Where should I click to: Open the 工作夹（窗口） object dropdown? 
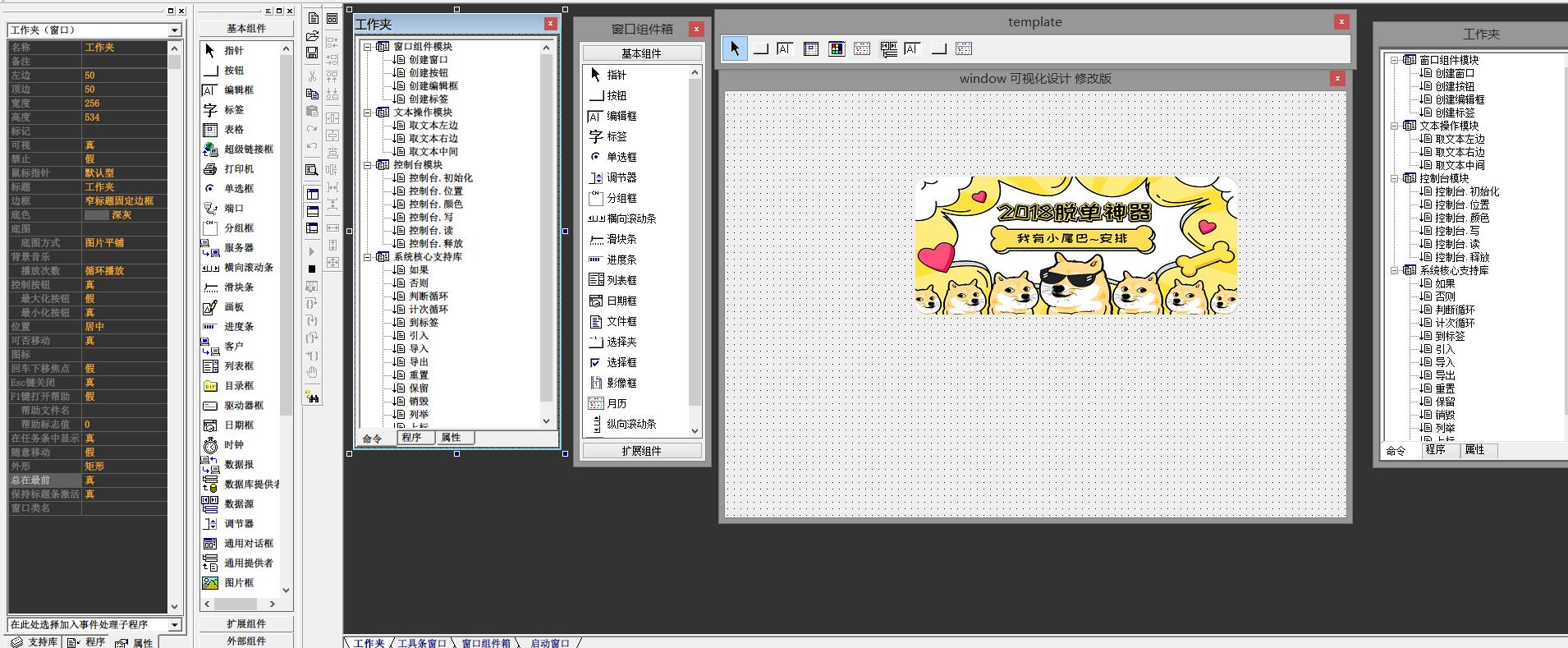coord(175,30)
